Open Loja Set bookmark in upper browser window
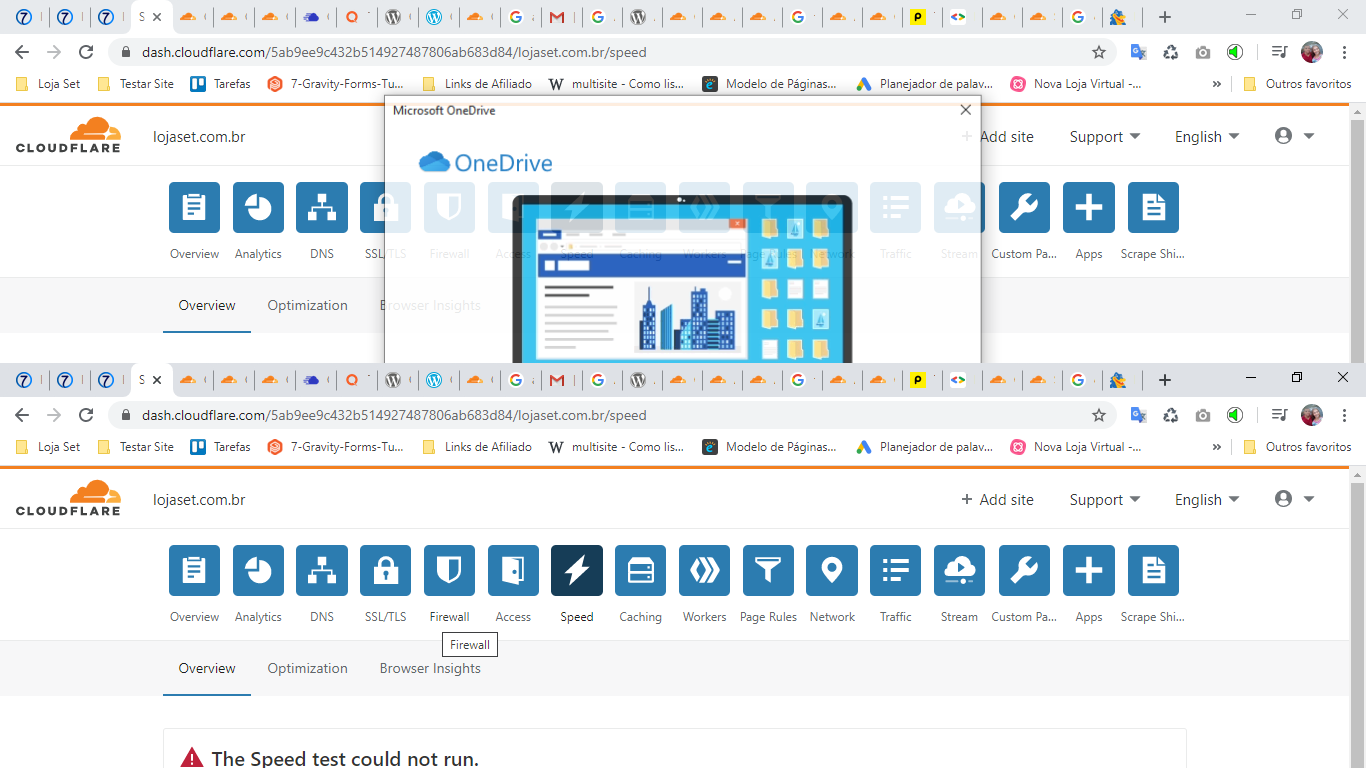The height and width of the screenshot is (768, 1366). pos(49,84)
